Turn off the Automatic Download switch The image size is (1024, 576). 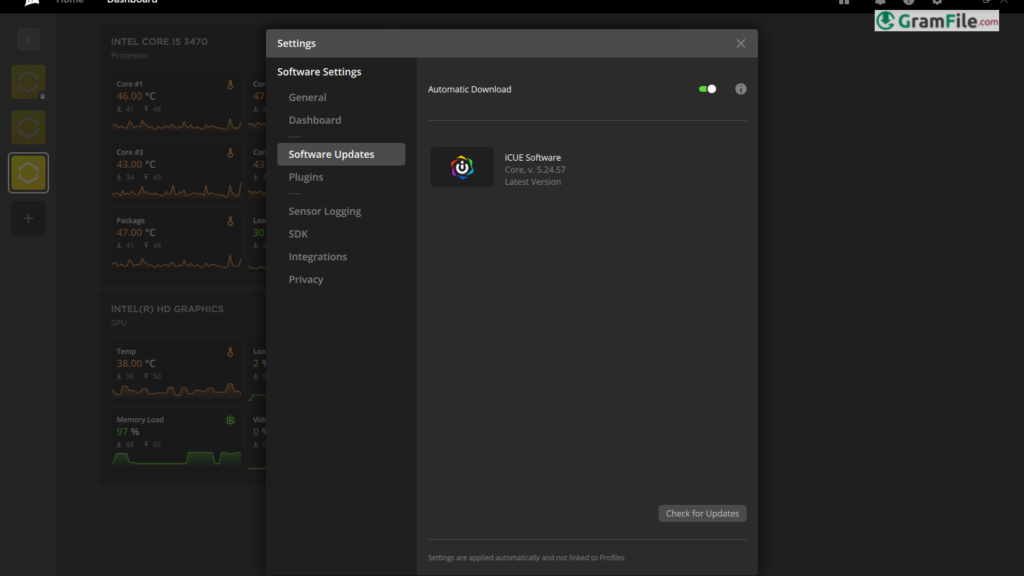point(707,89)
